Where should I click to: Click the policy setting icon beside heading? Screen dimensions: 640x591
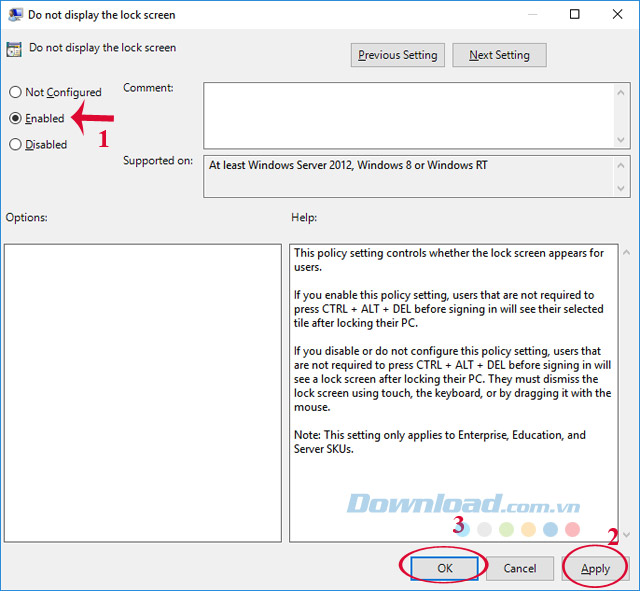[14, 49]
